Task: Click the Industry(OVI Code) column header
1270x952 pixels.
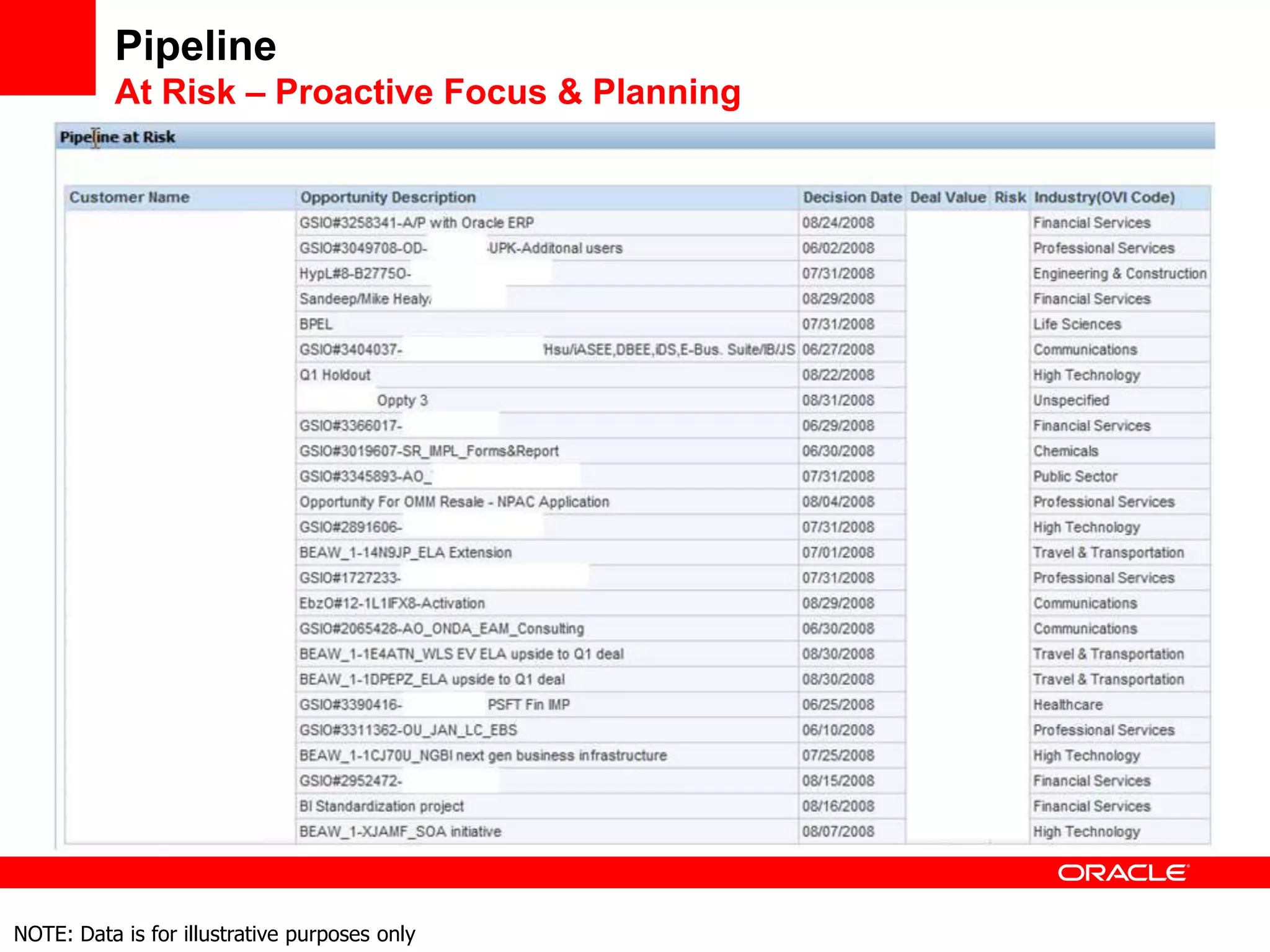Action: tap(1104, 198)
